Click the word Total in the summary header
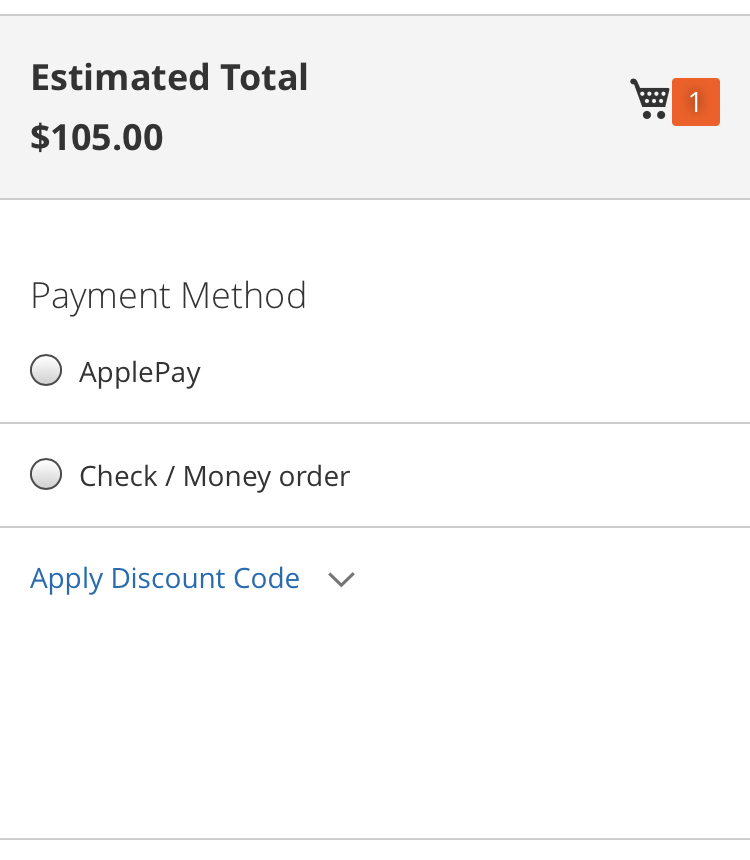Screen dimensions: 750x860 click(264, 77)
